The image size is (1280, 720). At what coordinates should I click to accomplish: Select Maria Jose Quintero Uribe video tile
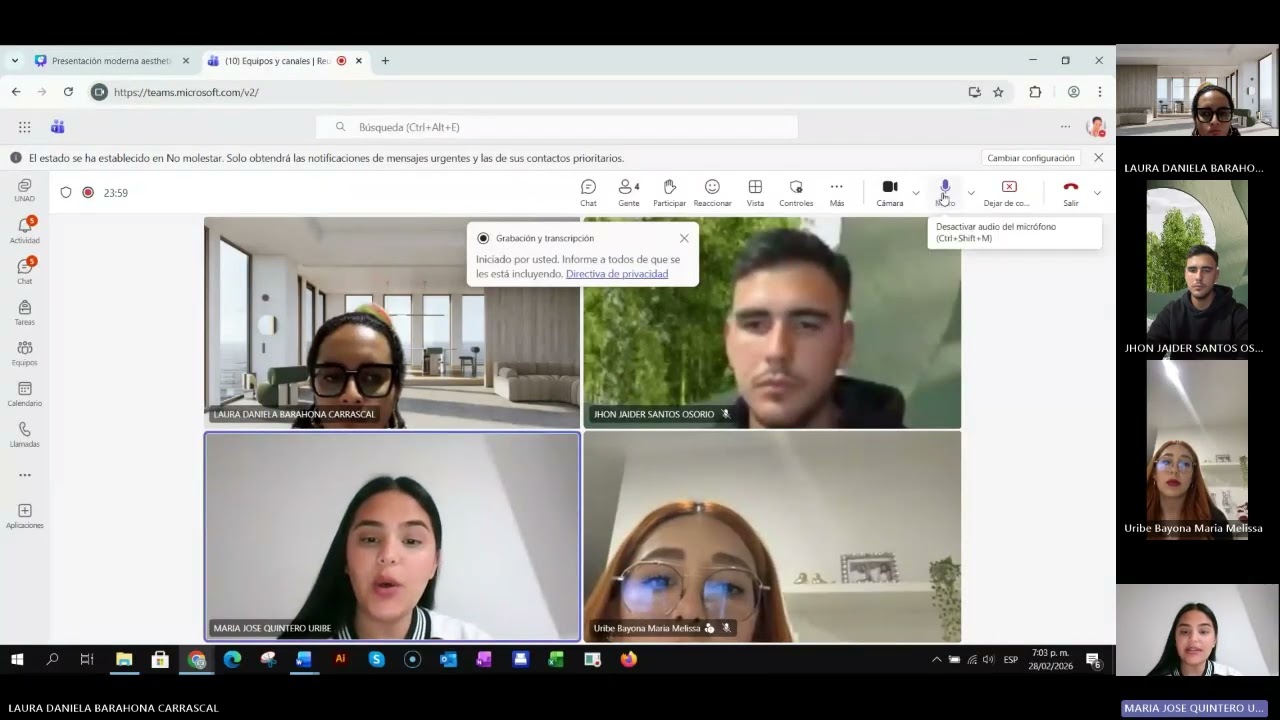(x=392, y=536)
